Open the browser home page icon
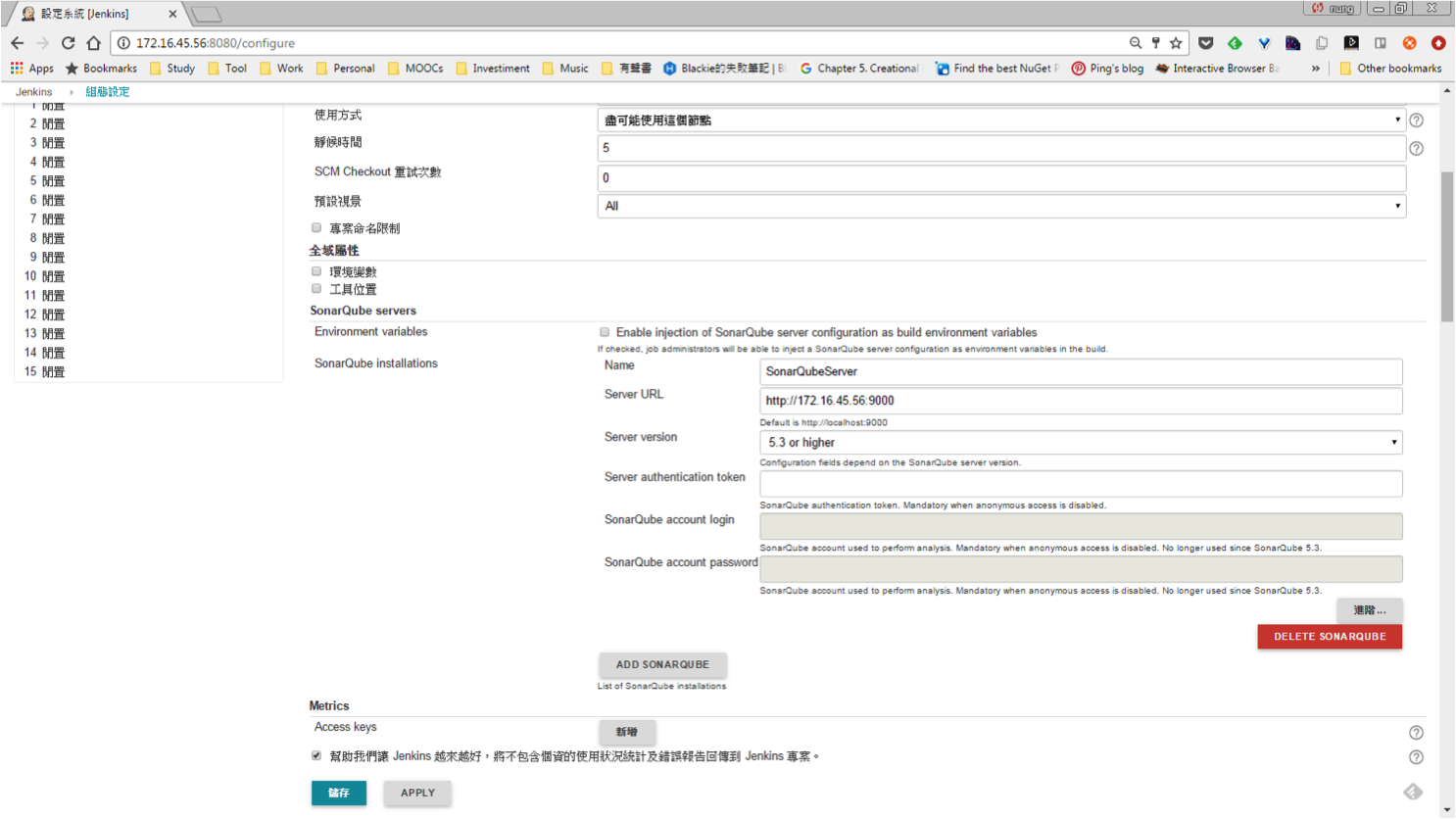Screen dimensions: 1456x819 click(93, 43)
